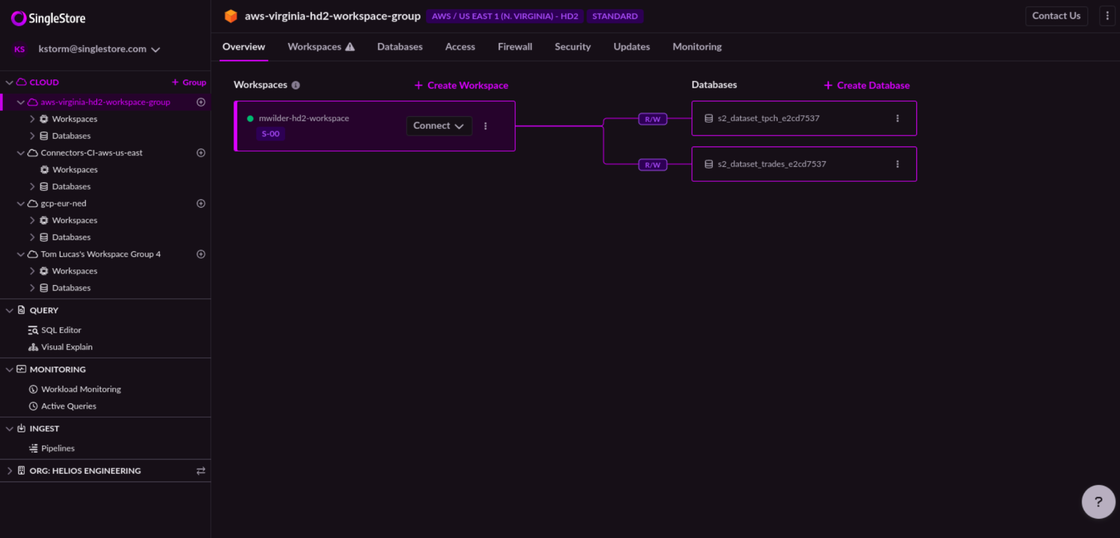
Task: Open Visual Explain
Action: (x=66, y=347)
